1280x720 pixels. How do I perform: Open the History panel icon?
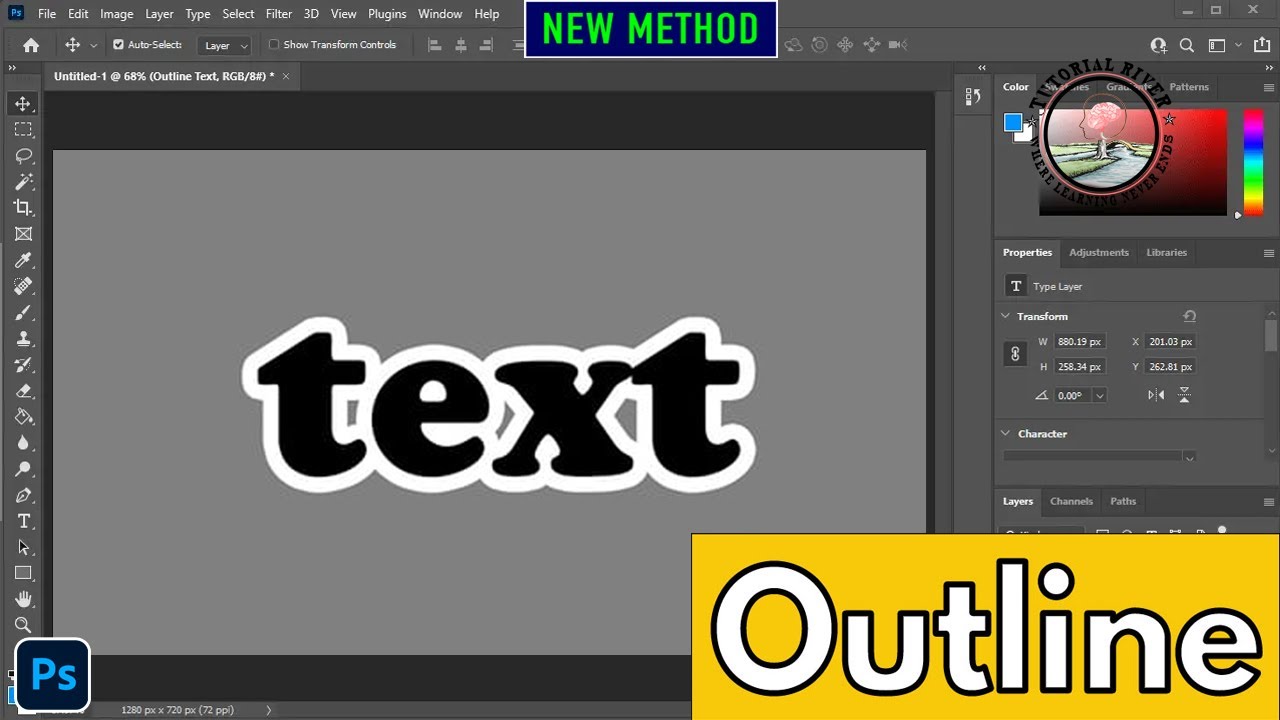point(973,96)
